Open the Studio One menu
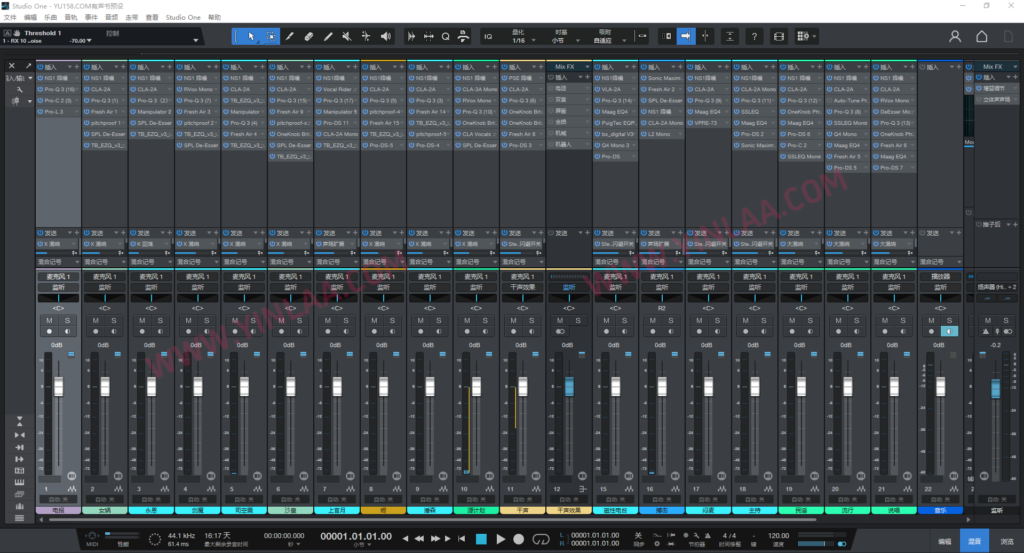 tap(182, 17)
